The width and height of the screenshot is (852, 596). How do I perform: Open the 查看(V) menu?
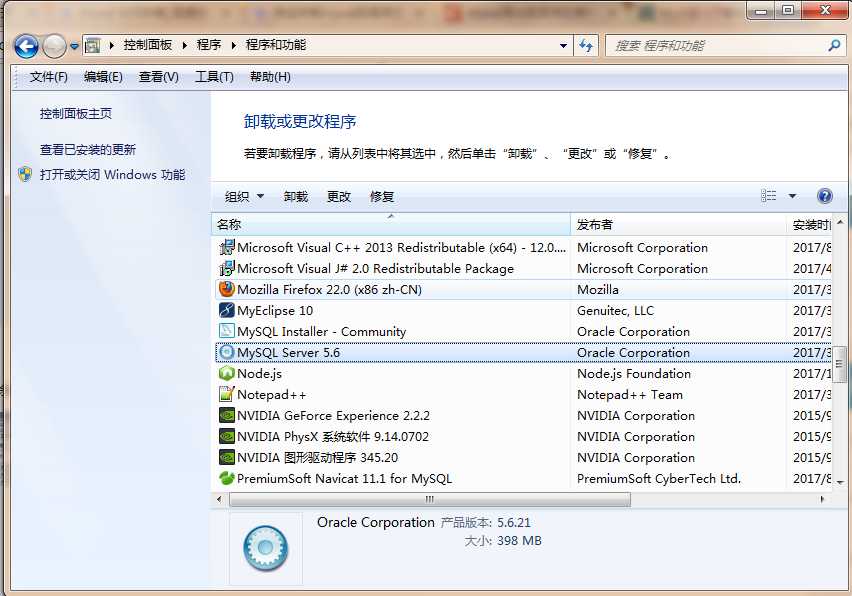pyautogui.click(x=159, y=77)
